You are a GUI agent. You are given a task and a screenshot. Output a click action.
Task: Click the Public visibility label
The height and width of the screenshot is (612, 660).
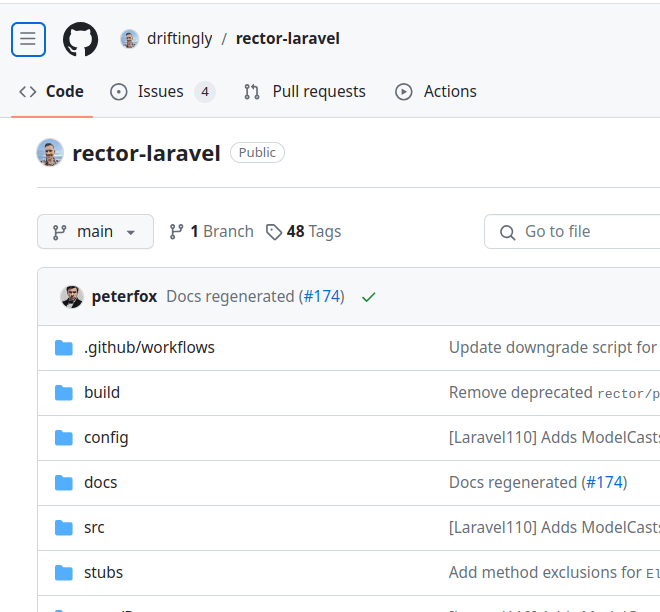257,152
